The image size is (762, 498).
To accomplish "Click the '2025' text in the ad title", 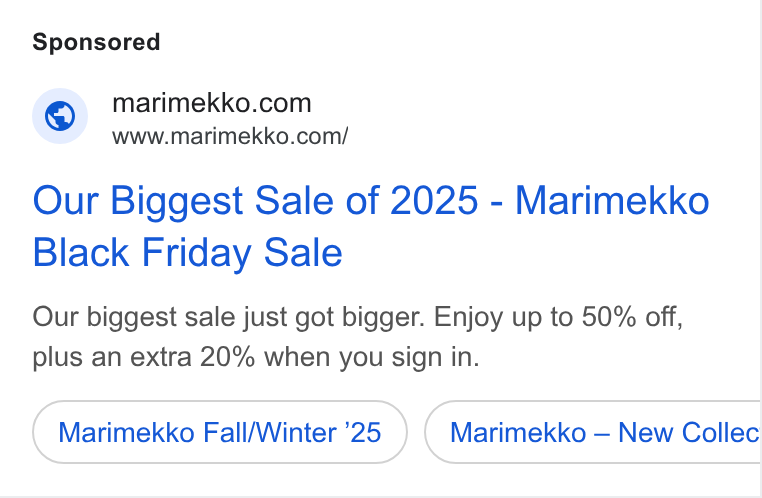I will coord(434,200).
